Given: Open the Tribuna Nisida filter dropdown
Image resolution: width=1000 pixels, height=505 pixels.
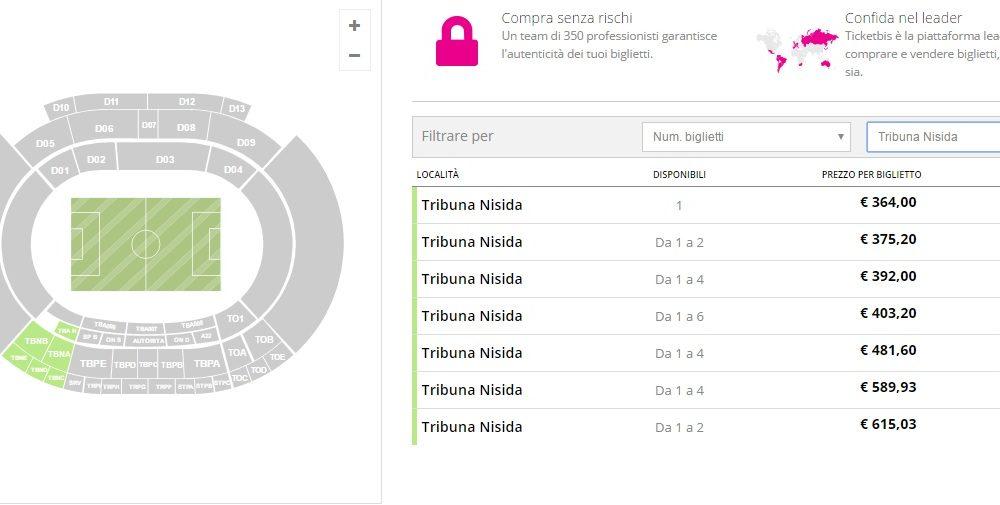Looking at the screenshot, I should (x=932, y=137).
